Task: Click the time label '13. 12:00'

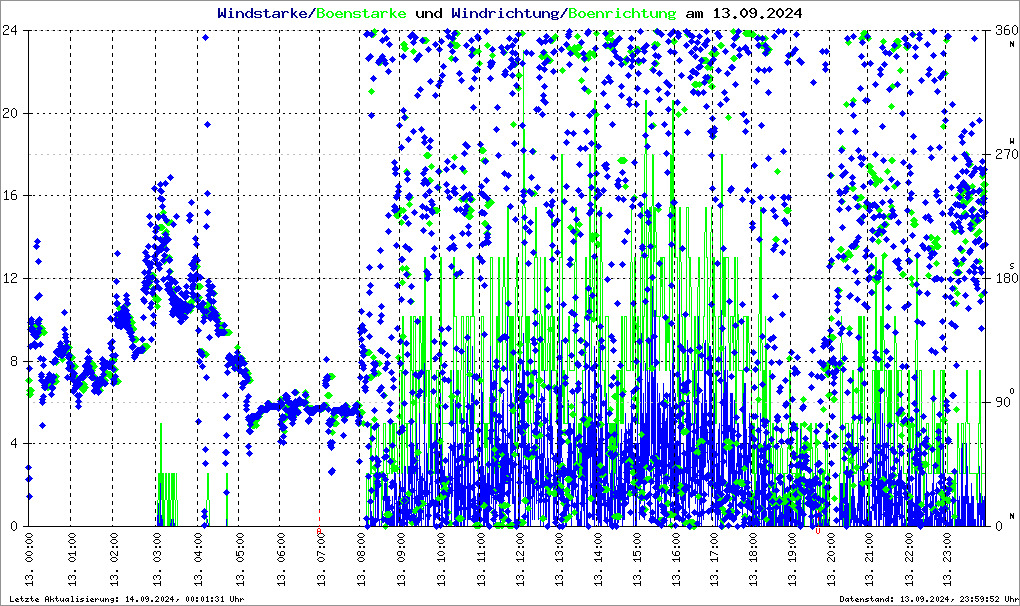Action: [x=520, y=560]
